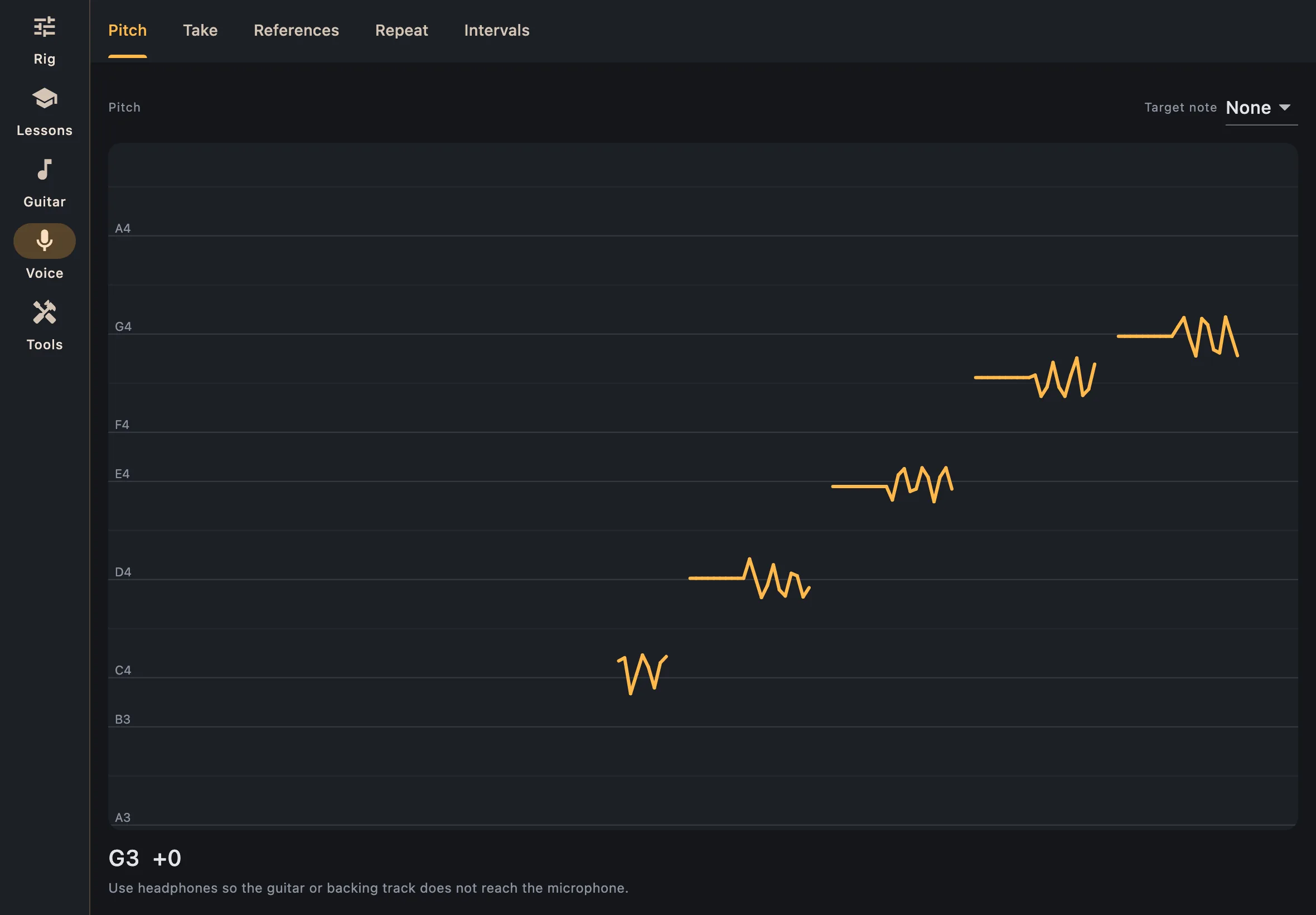The height and width of the screenshot is (915, 1316).
Task: Go to the Intervals tab
Action: pyautogui.click(x=496, y=30)
